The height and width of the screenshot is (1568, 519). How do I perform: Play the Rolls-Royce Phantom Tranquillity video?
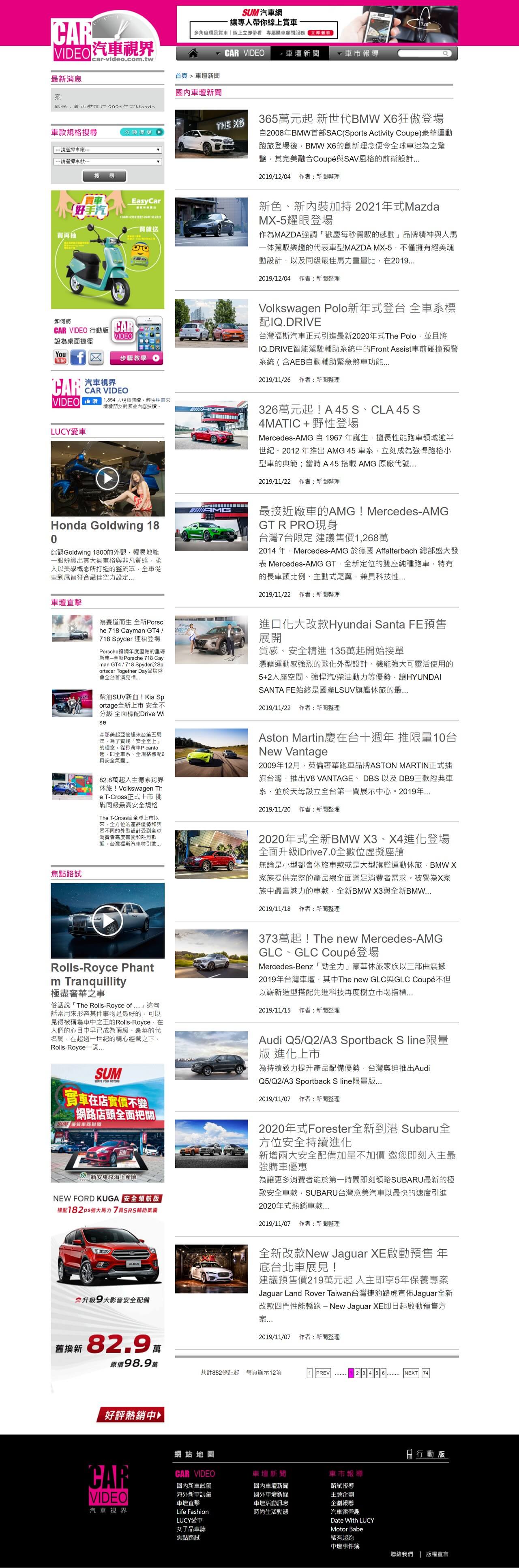(x=107, y=920)
